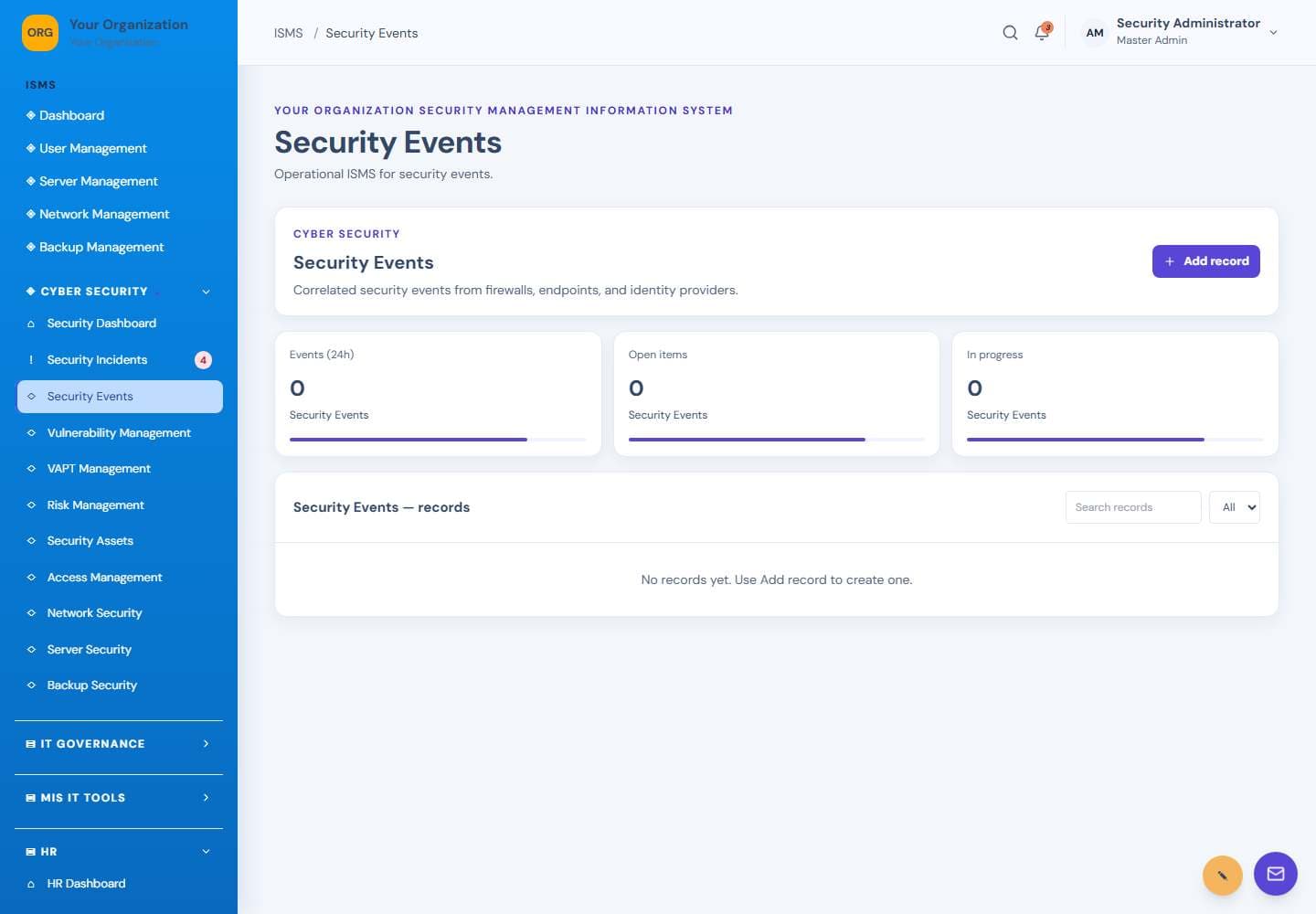
Task: Select Vulnerability Management in sidebar
Action: tap(119, 433)
